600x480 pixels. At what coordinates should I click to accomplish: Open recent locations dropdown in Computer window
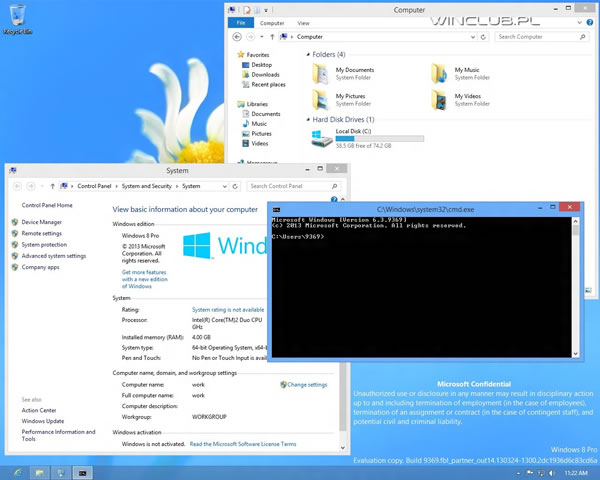262,37
